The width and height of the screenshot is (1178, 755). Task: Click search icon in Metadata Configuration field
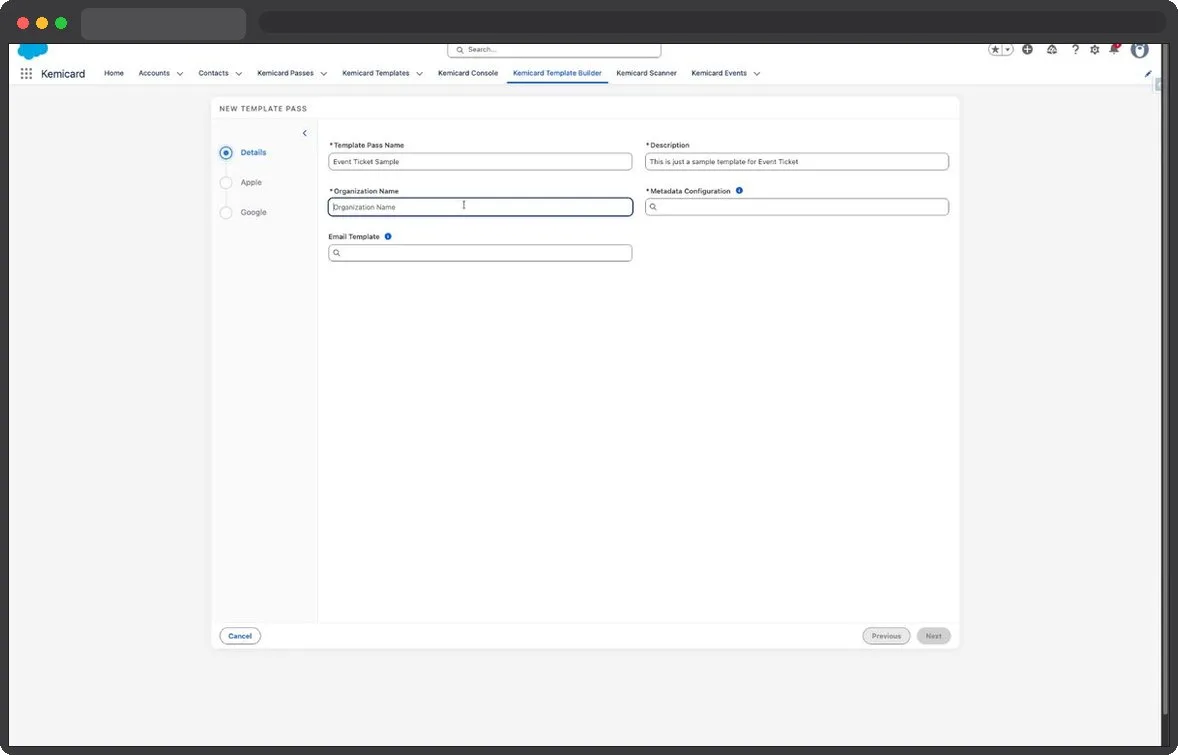(653, 207)
